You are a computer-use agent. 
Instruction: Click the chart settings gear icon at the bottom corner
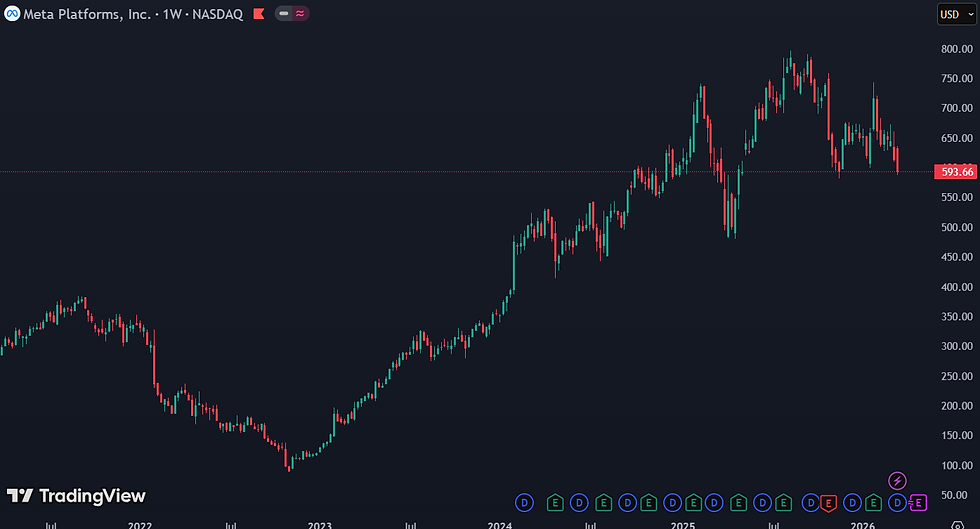point(958,525)
